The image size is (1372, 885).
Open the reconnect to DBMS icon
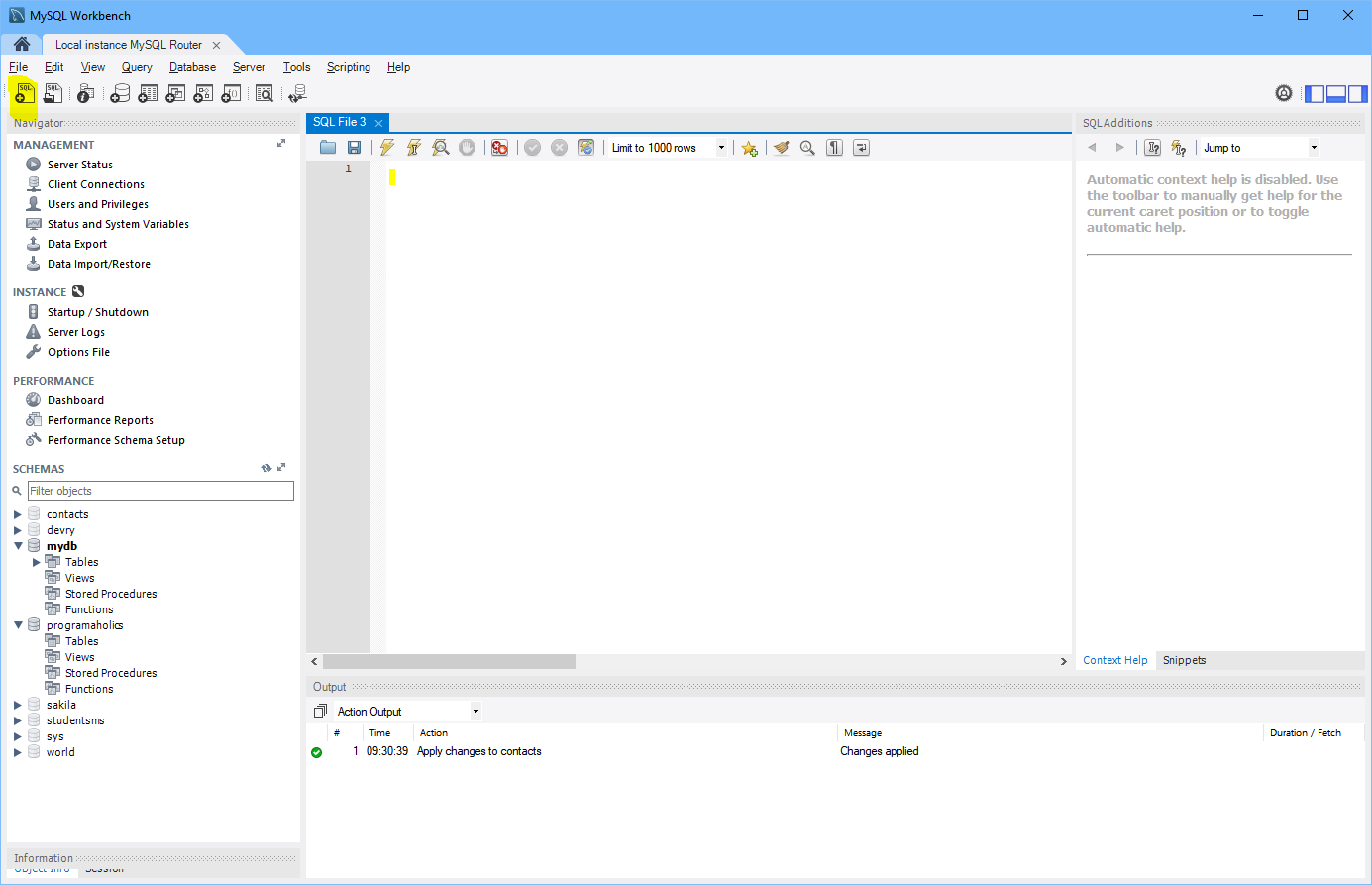(x=296, y=94)
